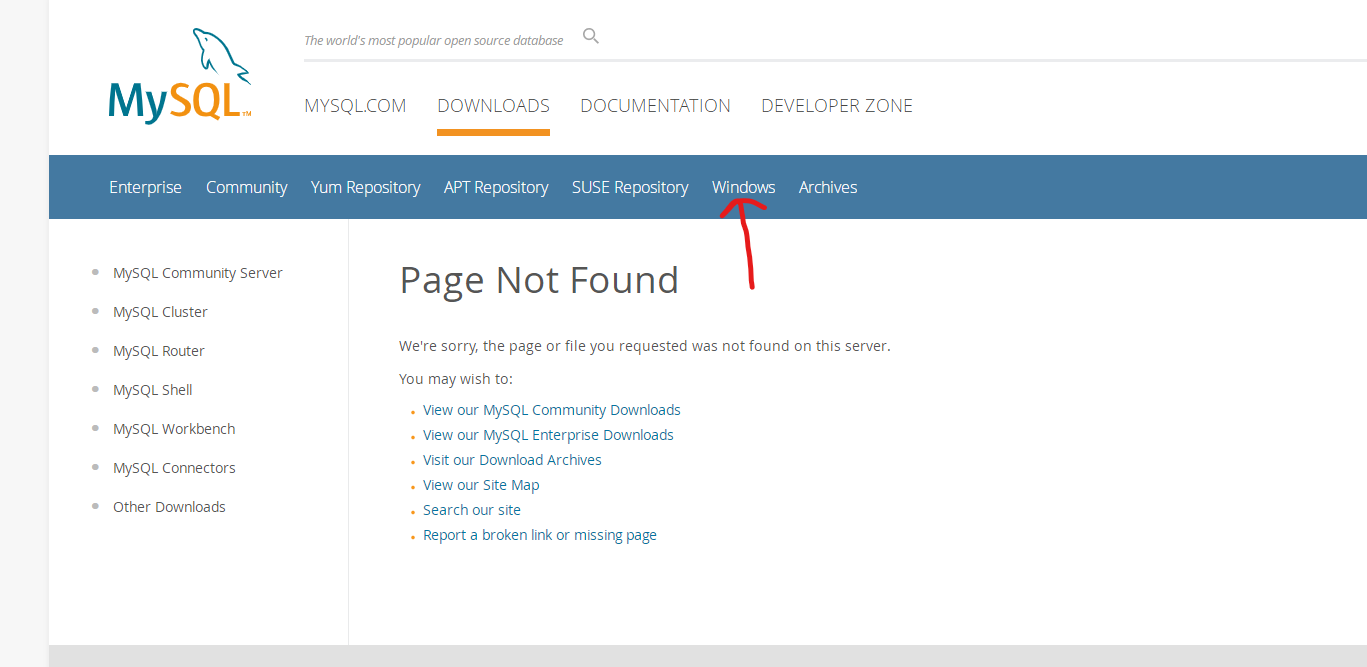Click the Page Not Found heading
This screenshot has height=667, width=1367.
539,280
